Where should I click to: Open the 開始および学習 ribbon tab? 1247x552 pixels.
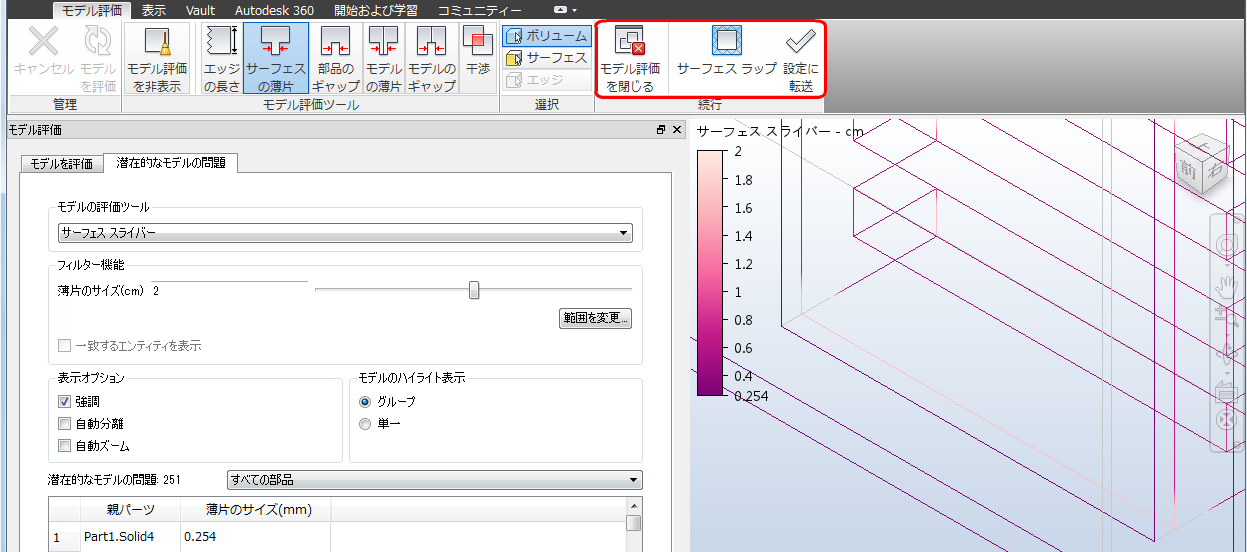click(x=376, y=10)
